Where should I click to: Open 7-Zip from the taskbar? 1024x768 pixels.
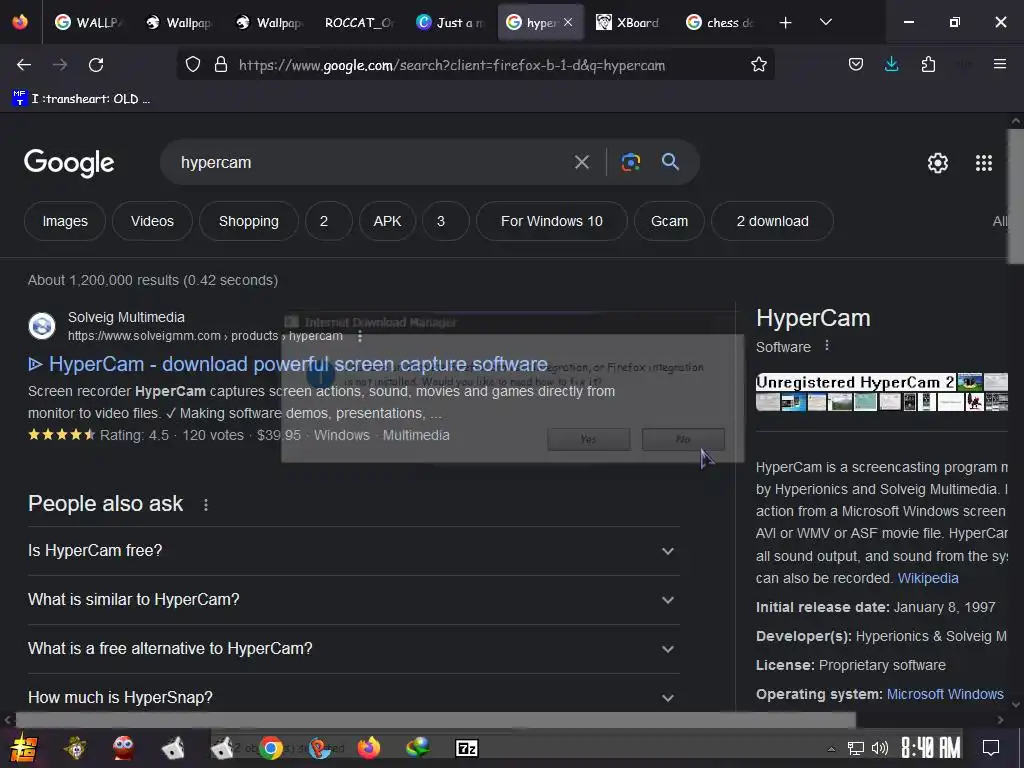pyautogui.click(x=466, y=748)
